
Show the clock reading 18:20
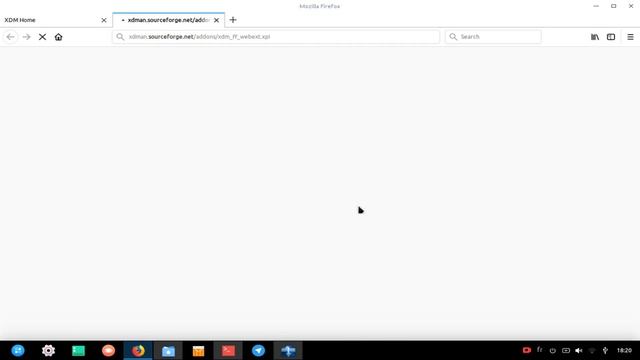[624, 350]
